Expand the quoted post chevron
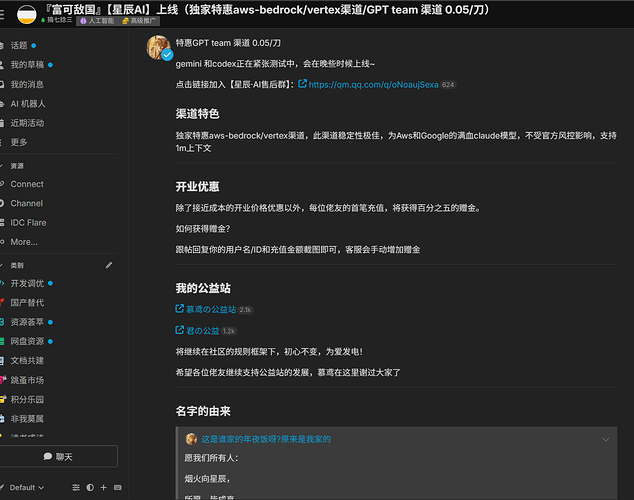The image size is (634, 500). (605, 439)
